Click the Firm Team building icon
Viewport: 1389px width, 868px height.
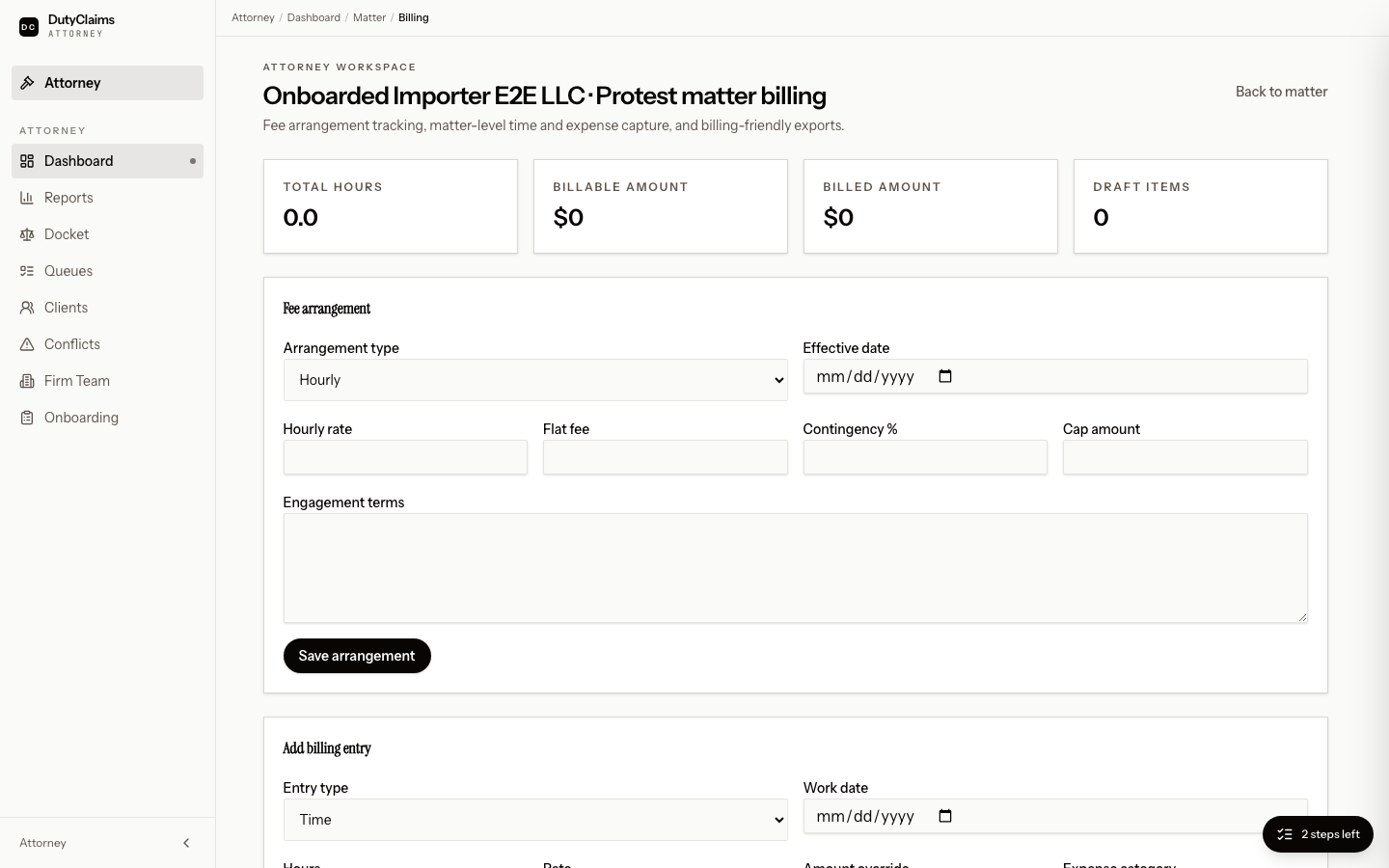tap(27, 381)
